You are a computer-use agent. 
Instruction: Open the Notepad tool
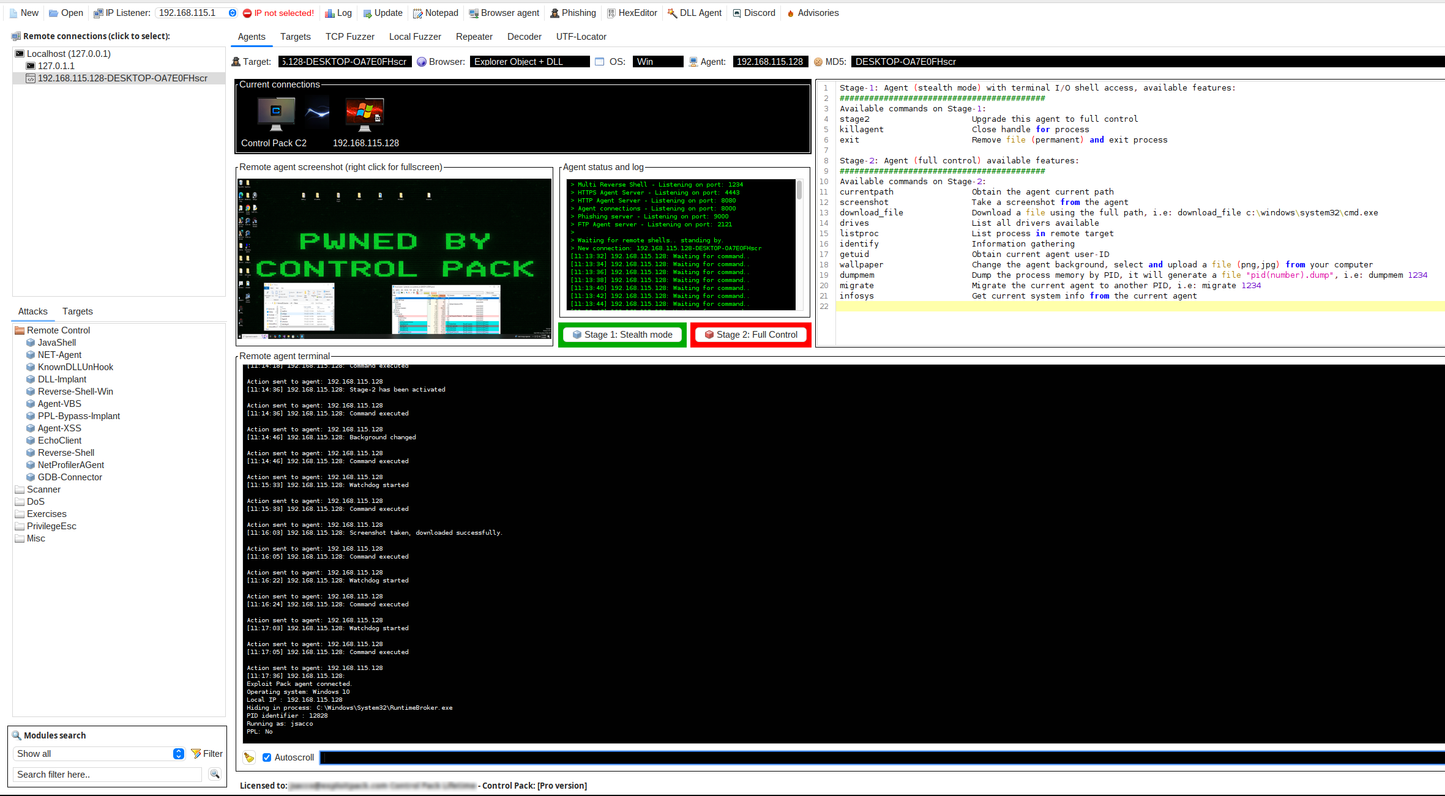click(435, 13)
